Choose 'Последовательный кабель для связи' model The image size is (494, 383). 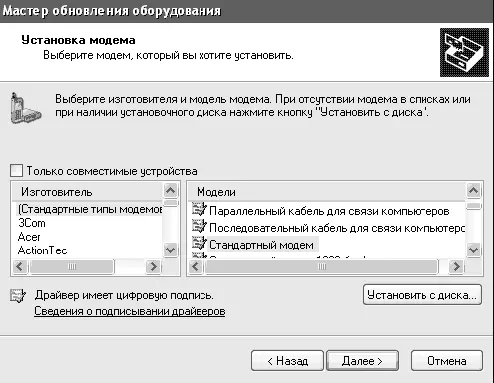click(337, 228)
